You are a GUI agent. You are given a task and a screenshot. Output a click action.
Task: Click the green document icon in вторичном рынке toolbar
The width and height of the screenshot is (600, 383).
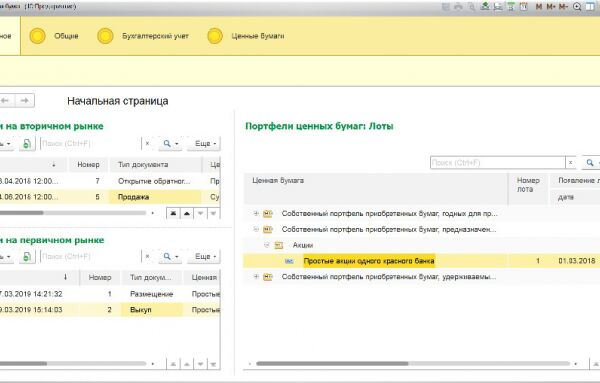[27, 144]
